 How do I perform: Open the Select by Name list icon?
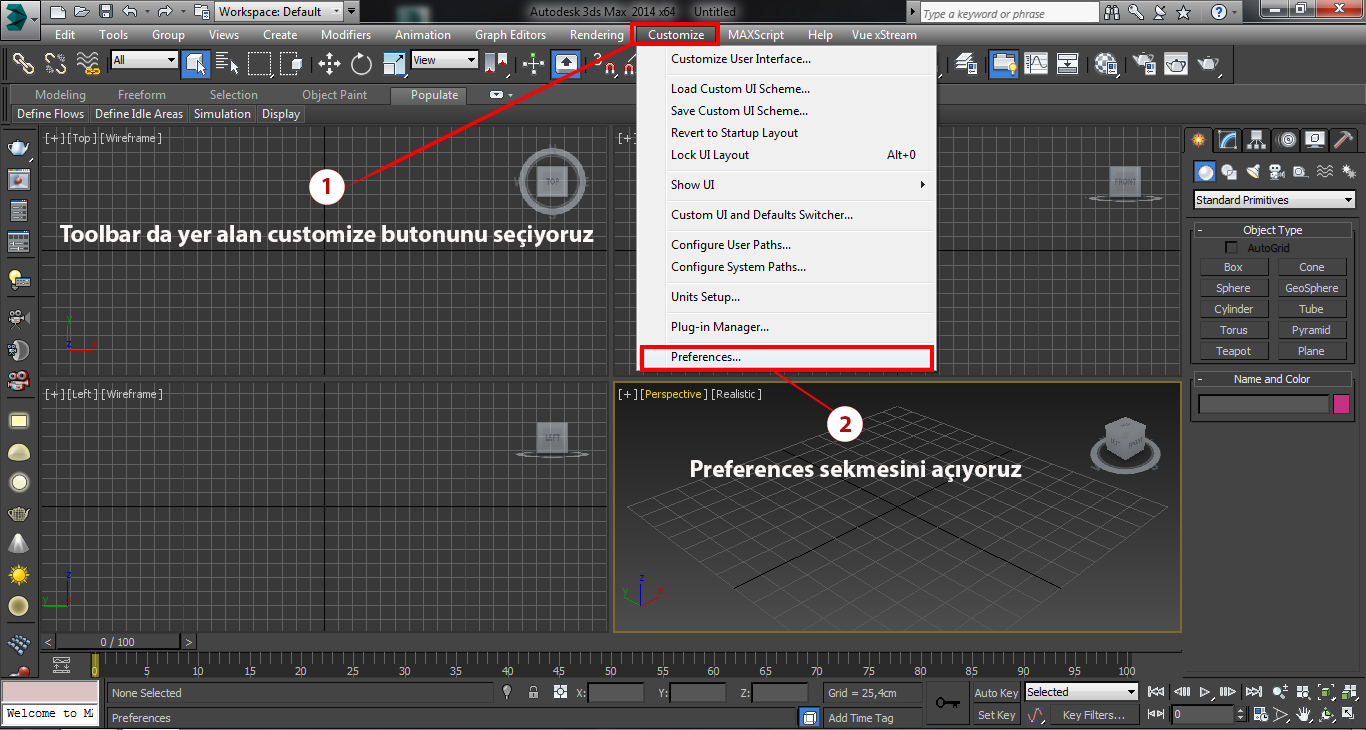[x=227, y=63]
